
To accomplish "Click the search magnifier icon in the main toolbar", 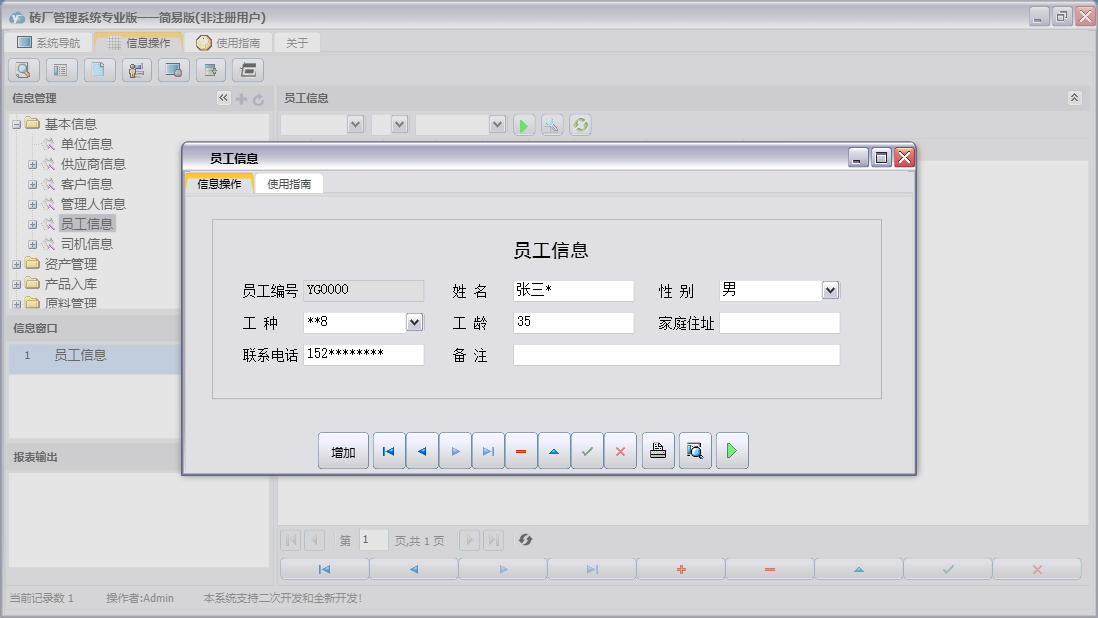I will point(24,70).
